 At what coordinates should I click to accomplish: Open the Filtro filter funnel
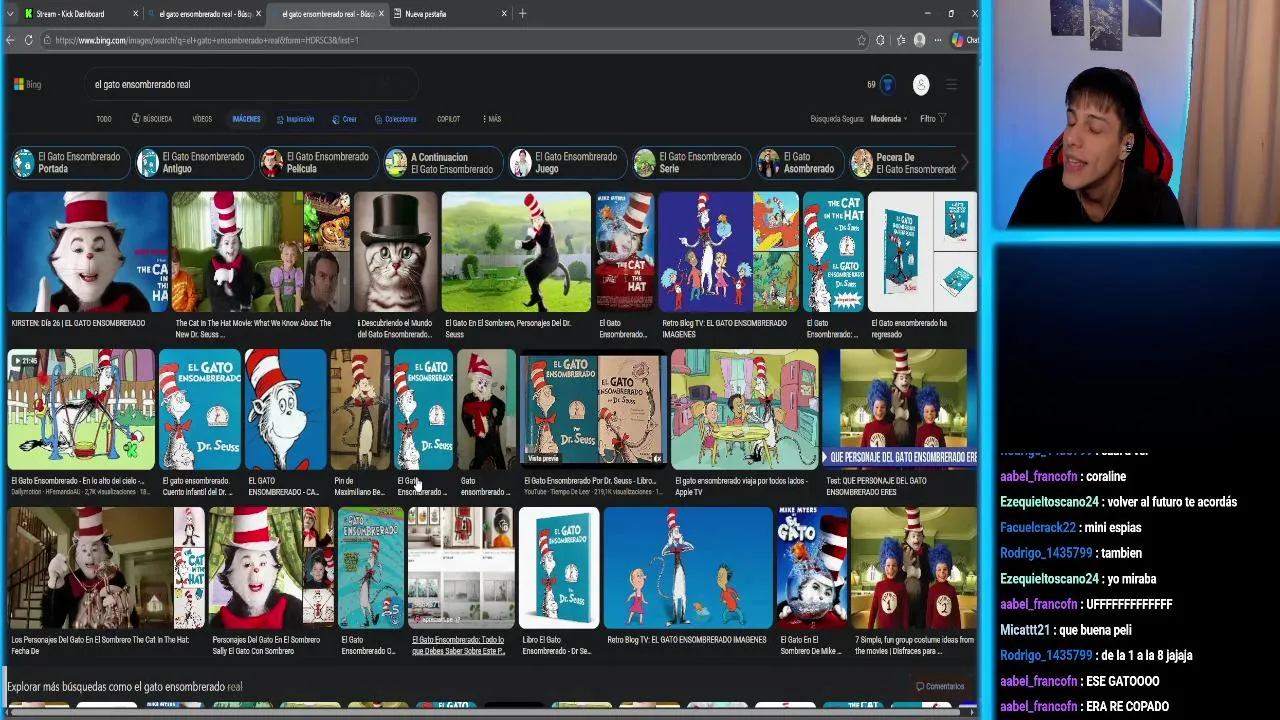pyautogui.click(x=932, y=119)
